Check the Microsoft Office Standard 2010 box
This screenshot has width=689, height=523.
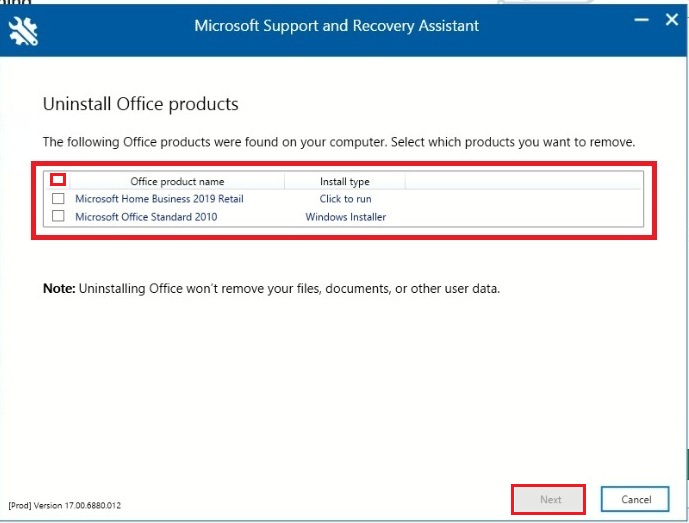[x=58, y=216]
